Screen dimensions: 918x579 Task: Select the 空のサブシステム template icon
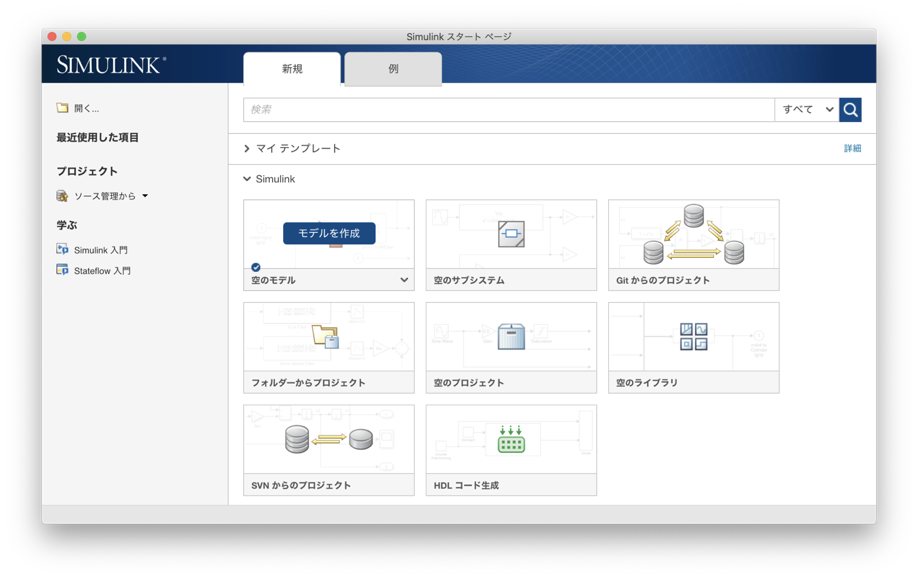tap(511, 234)
